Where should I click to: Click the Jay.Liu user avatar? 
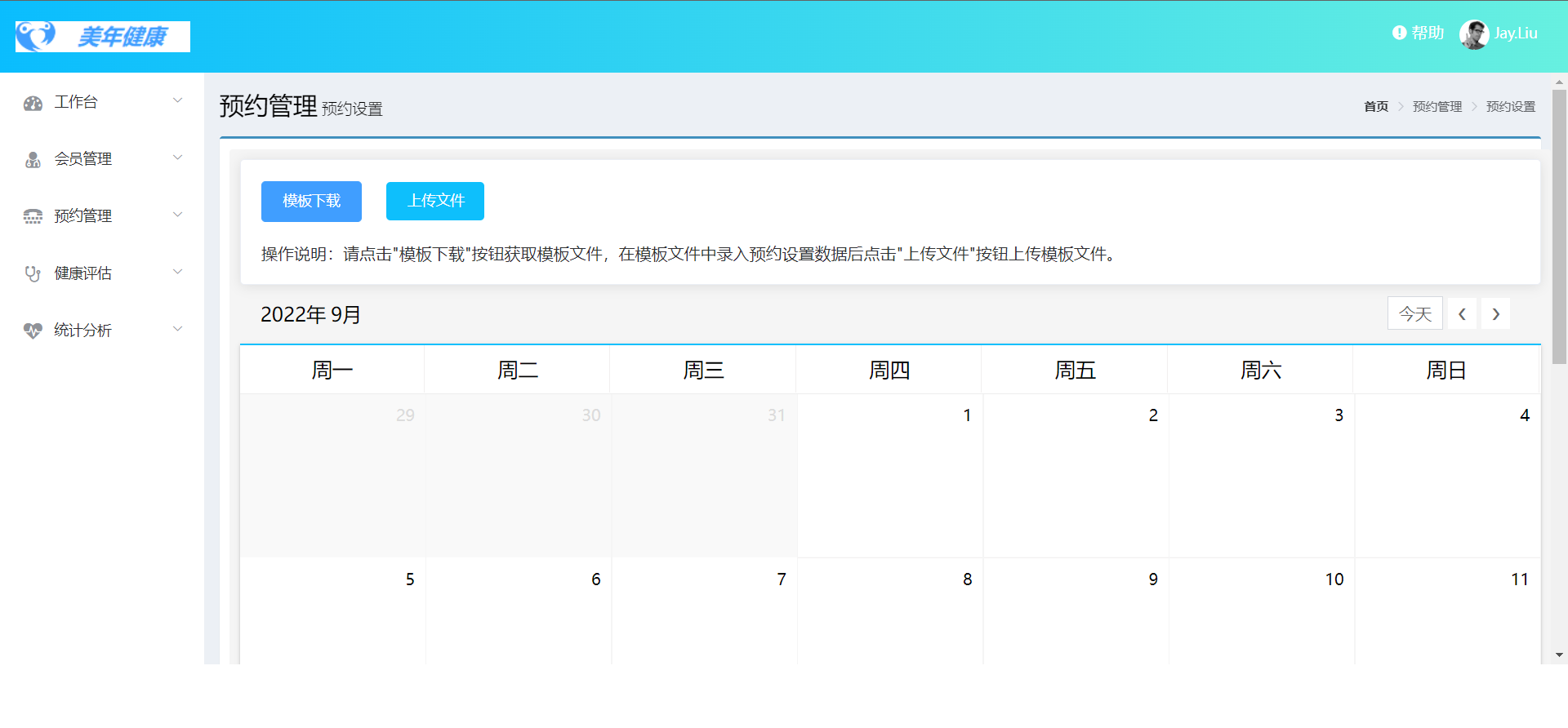pos(1474,34)
